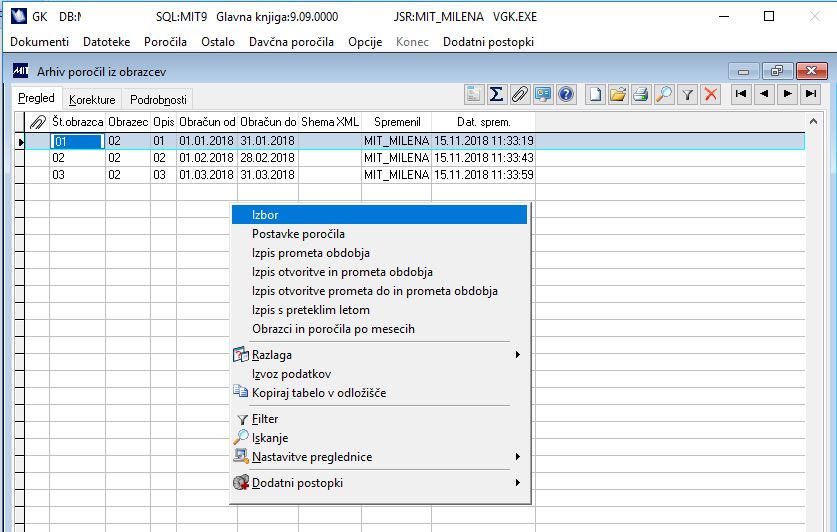
Task: Click paperclip column header icon in grid
Action: pyautogui.click(x=37, y=122)
